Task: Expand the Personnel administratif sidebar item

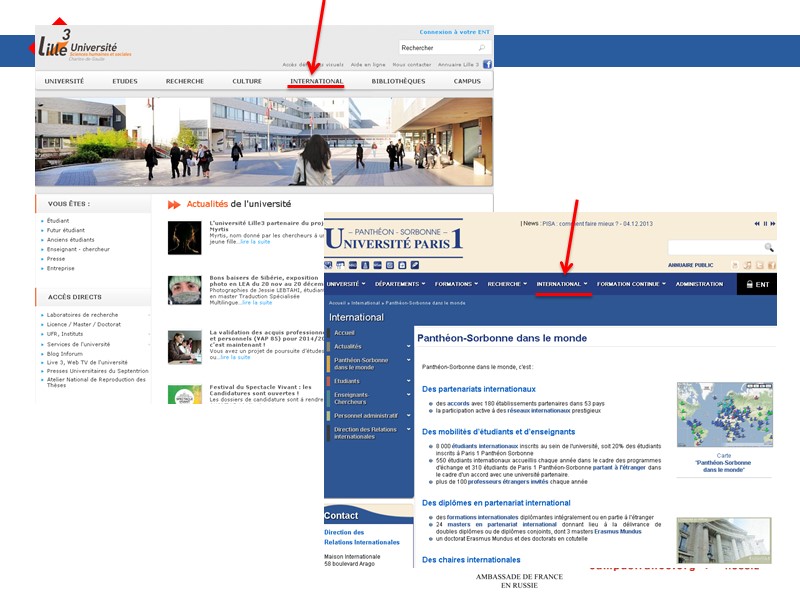Action: click(409, 416)
